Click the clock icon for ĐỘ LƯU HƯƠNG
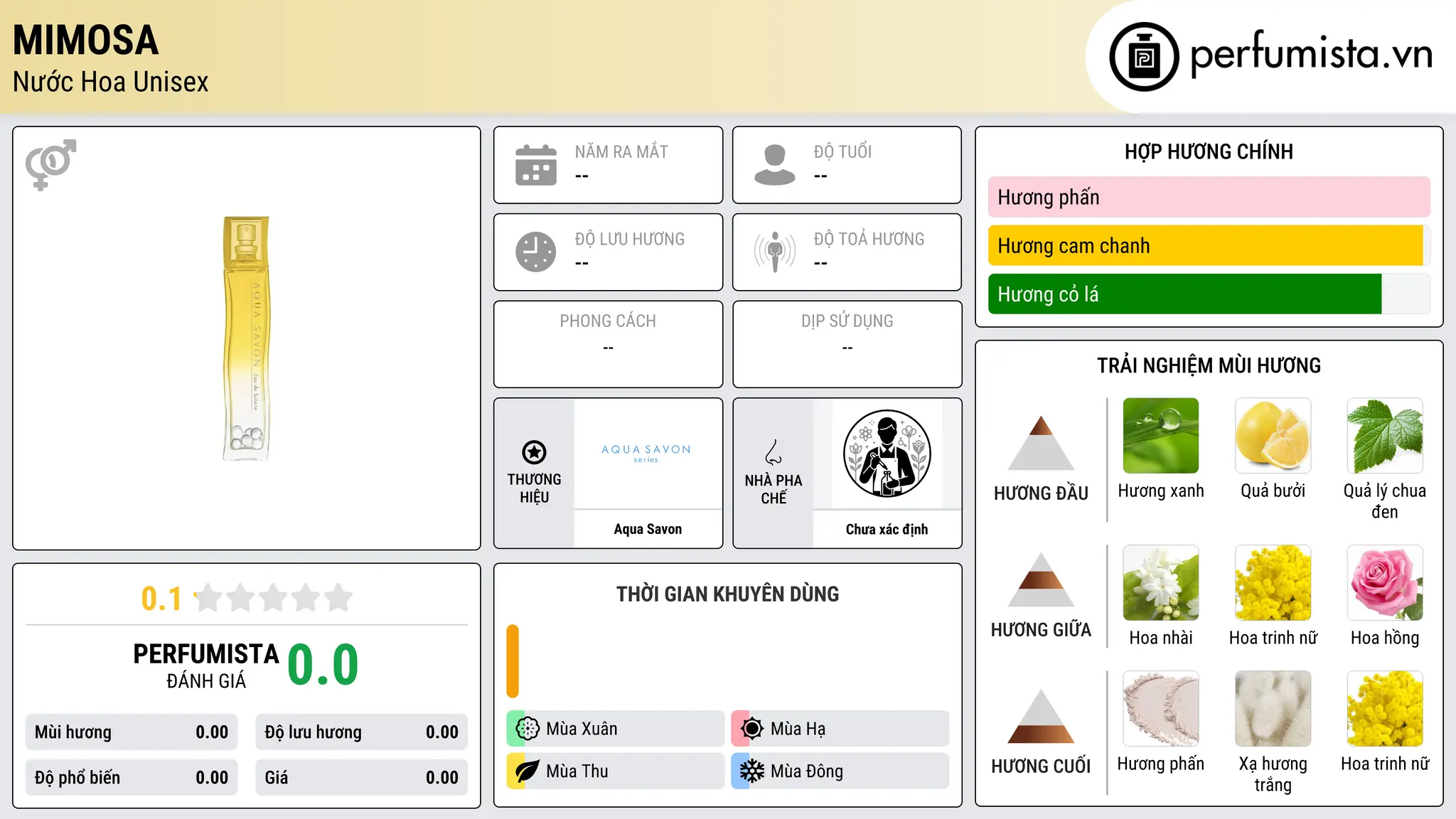This screenshot has height=819, width=1456. 536,252
